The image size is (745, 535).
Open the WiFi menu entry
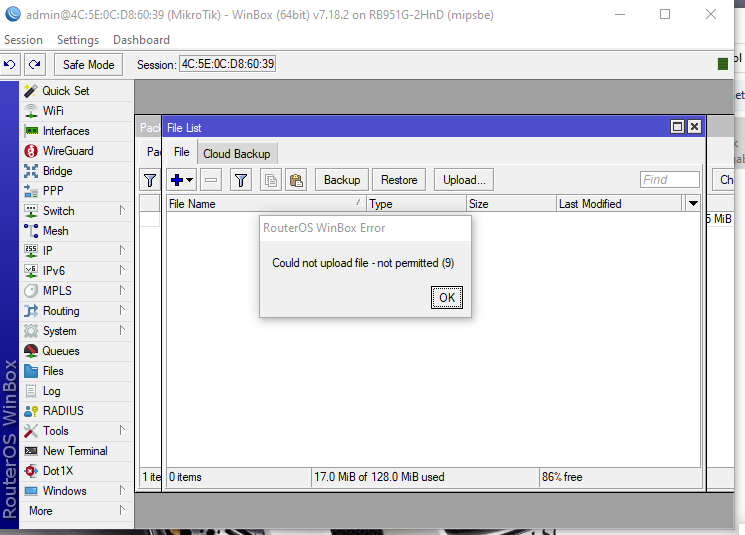(76, 111)
